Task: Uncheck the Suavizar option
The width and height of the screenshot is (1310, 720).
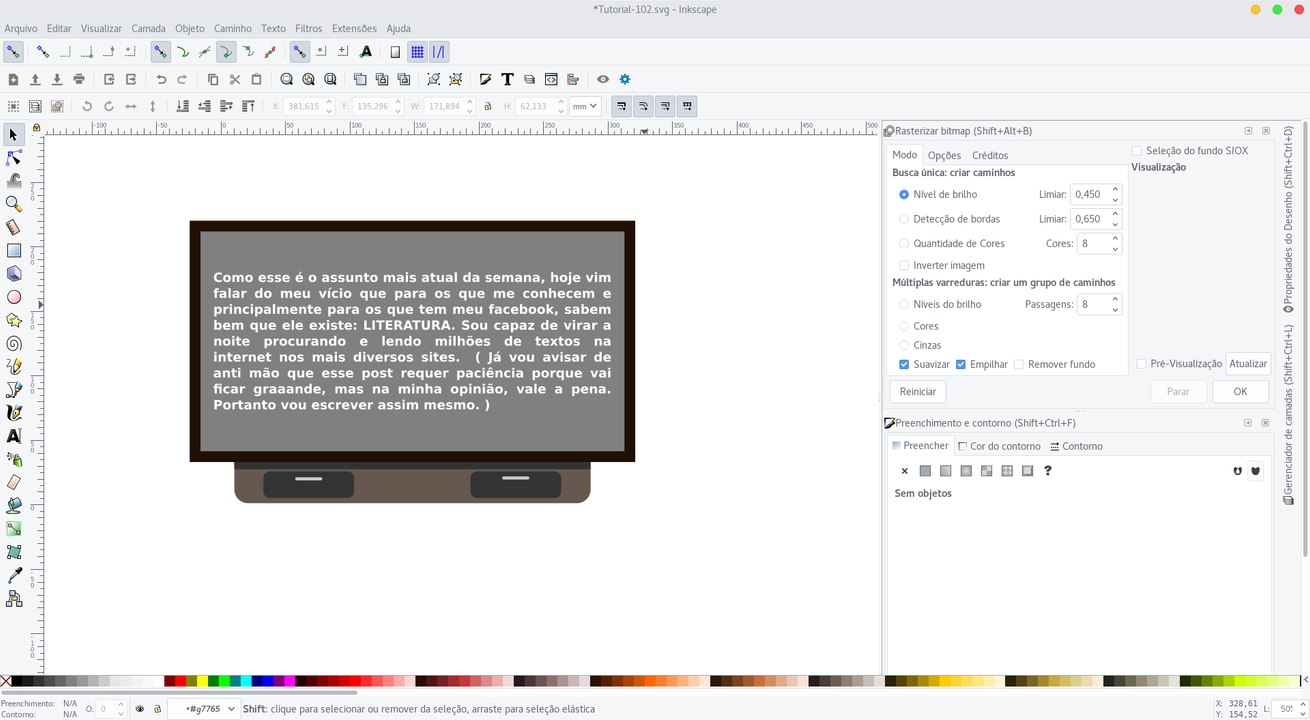Action: [904, 364]
